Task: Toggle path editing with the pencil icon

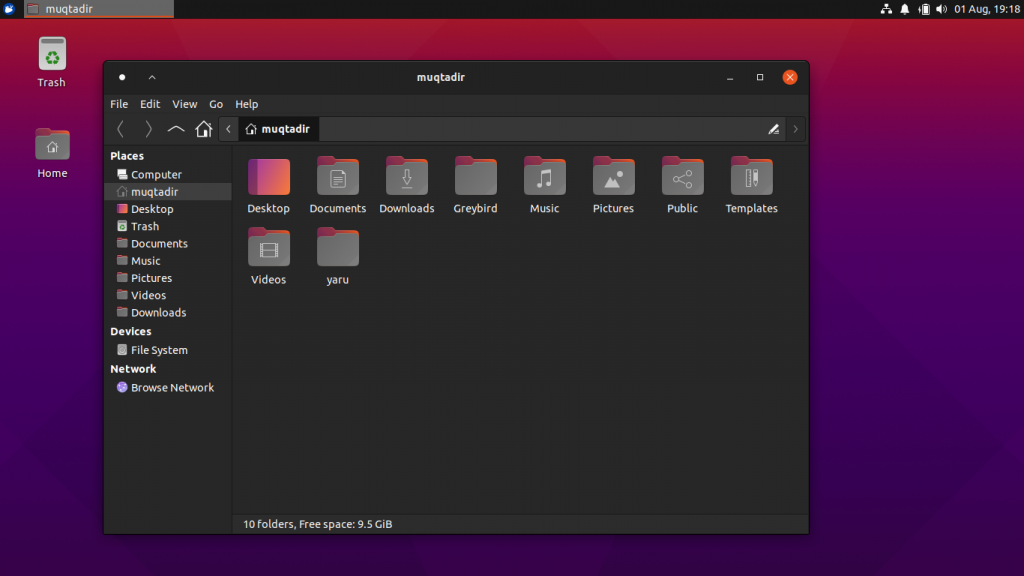Action: tap(773, 129)
